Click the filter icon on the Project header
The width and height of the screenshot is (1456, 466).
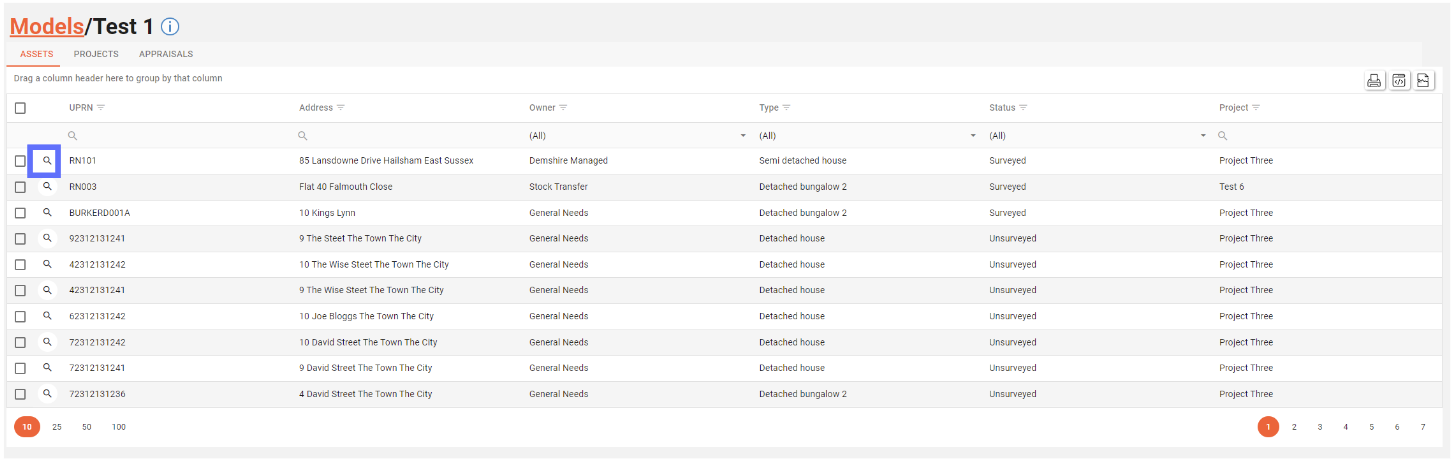(1256, 108)
